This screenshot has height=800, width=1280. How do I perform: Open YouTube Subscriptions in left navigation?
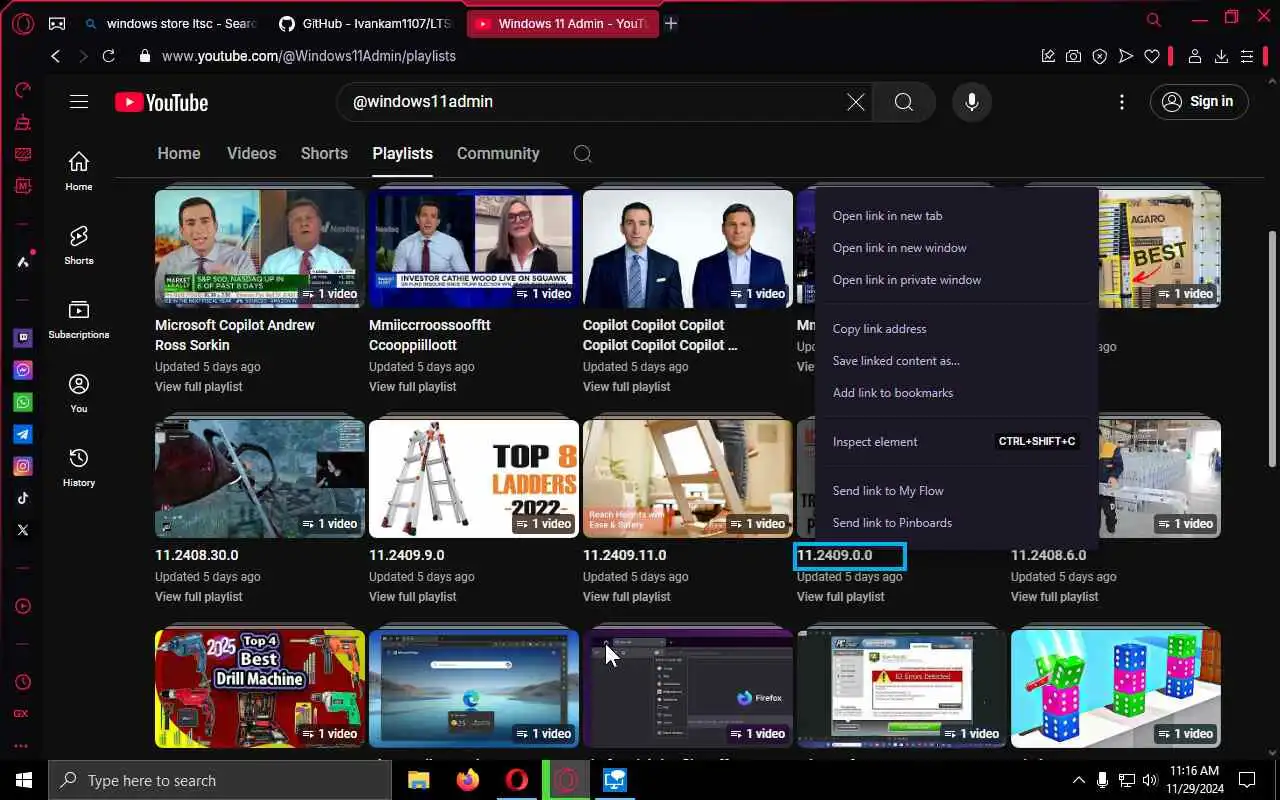79,320
